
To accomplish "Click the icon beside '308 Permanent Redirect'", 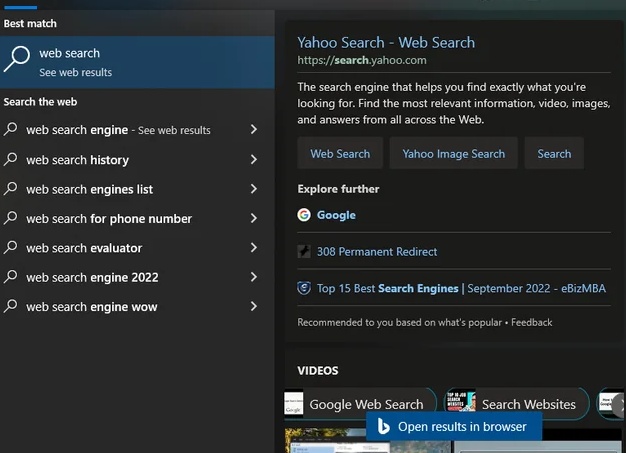I will pos(304,251).
